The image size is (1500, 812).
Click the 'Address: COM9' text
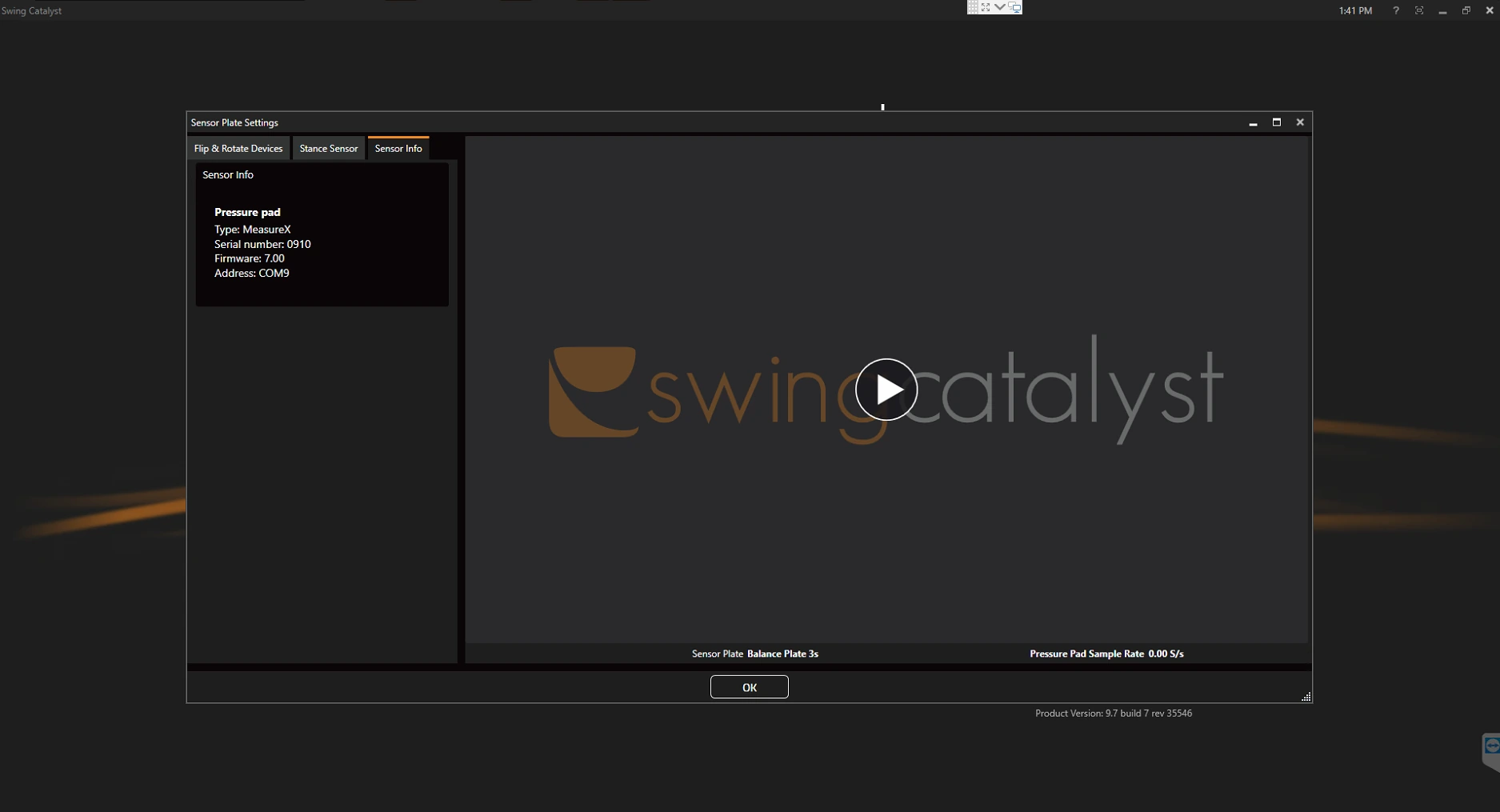point(252,273)
